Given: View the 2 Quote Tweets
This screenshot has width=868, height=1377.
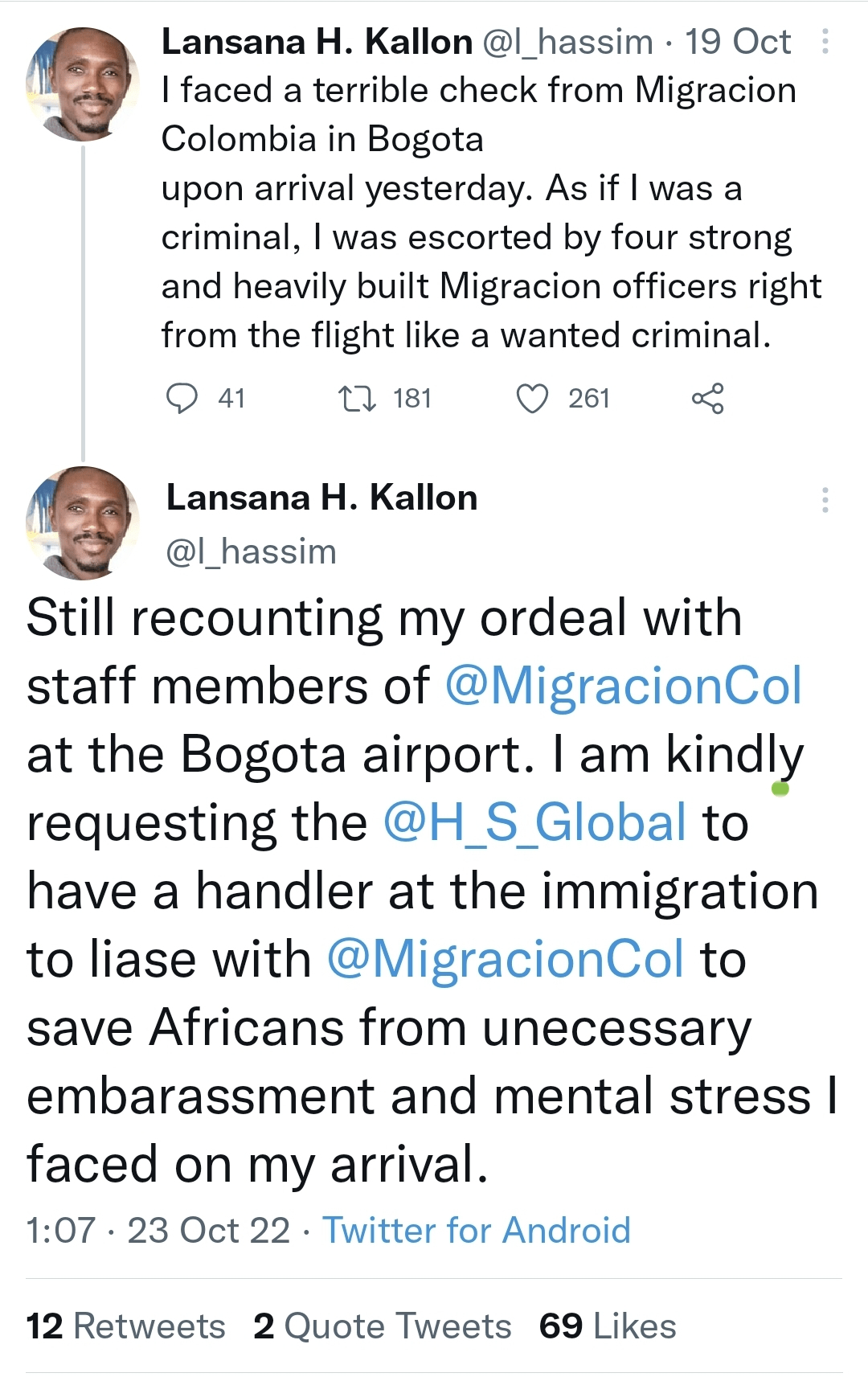Looking at the screenshot, I should [383, 1326].
